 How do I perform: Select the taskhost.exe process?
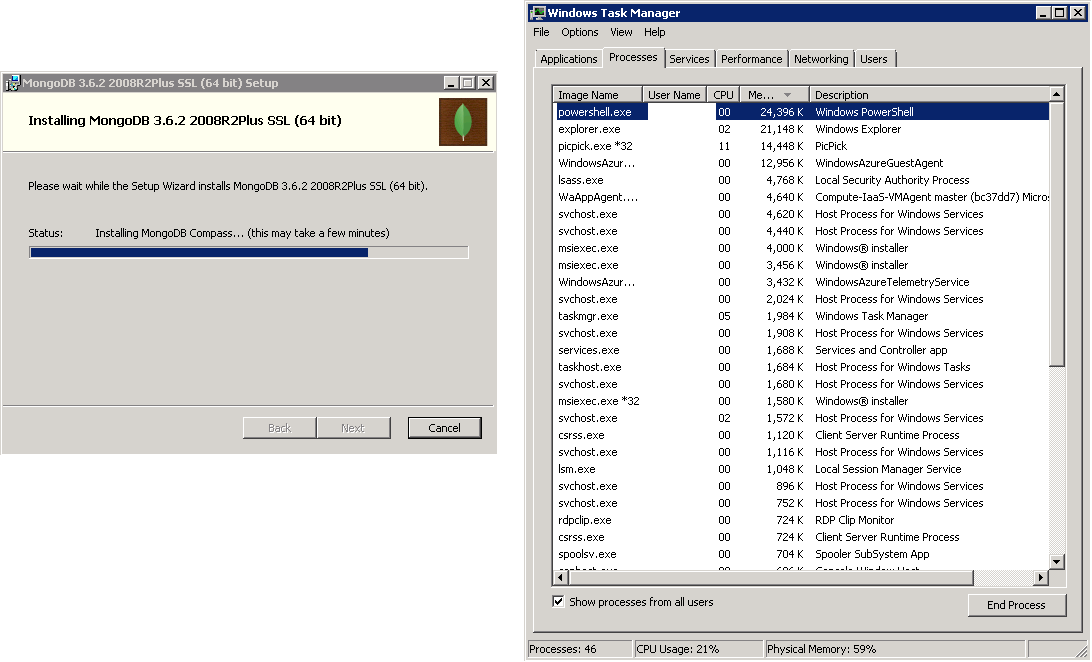click(x=590, y=368)
